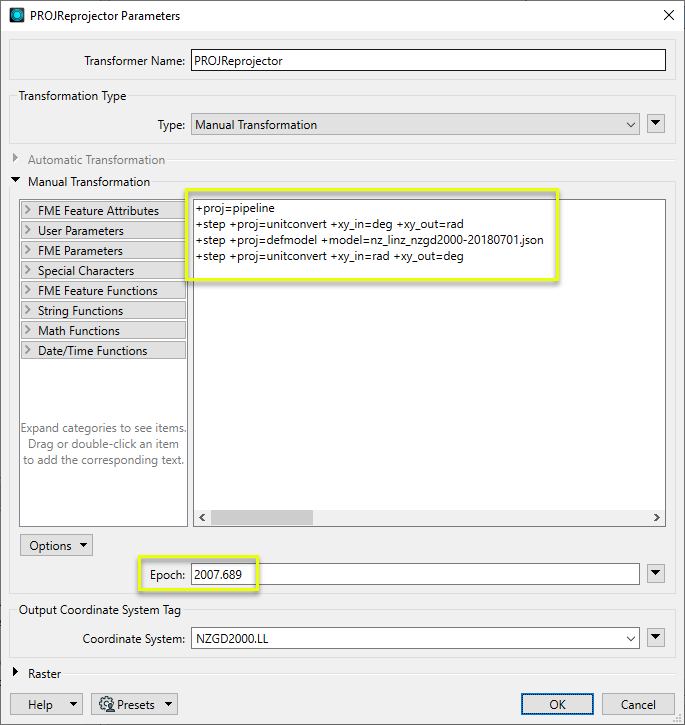
Task: Open the Type parameter options arrow button
Action: coord(656,124)
